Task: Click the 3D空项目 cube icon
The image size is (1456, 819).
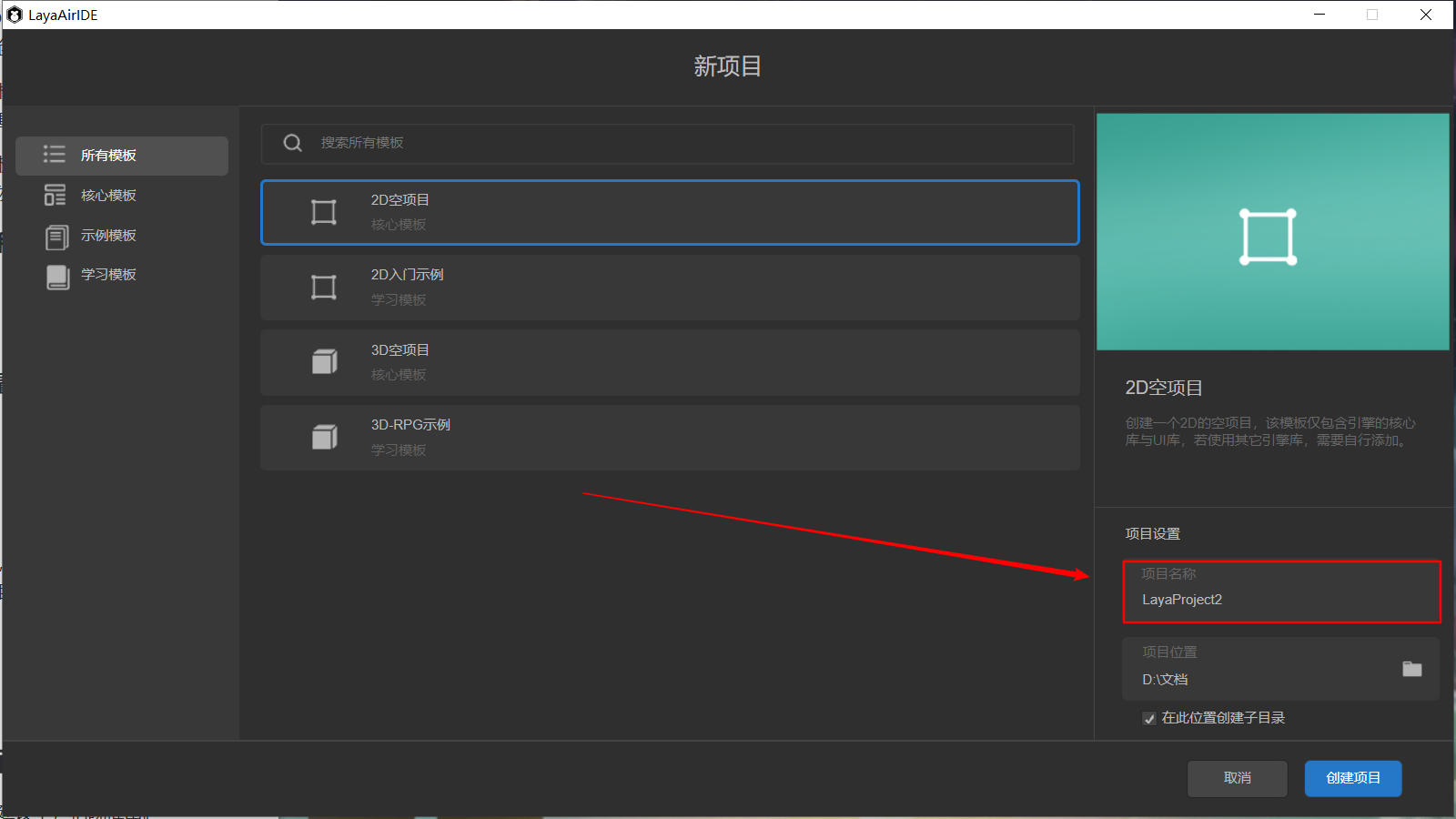Action: pyautogui.click(x=324, y=362)
